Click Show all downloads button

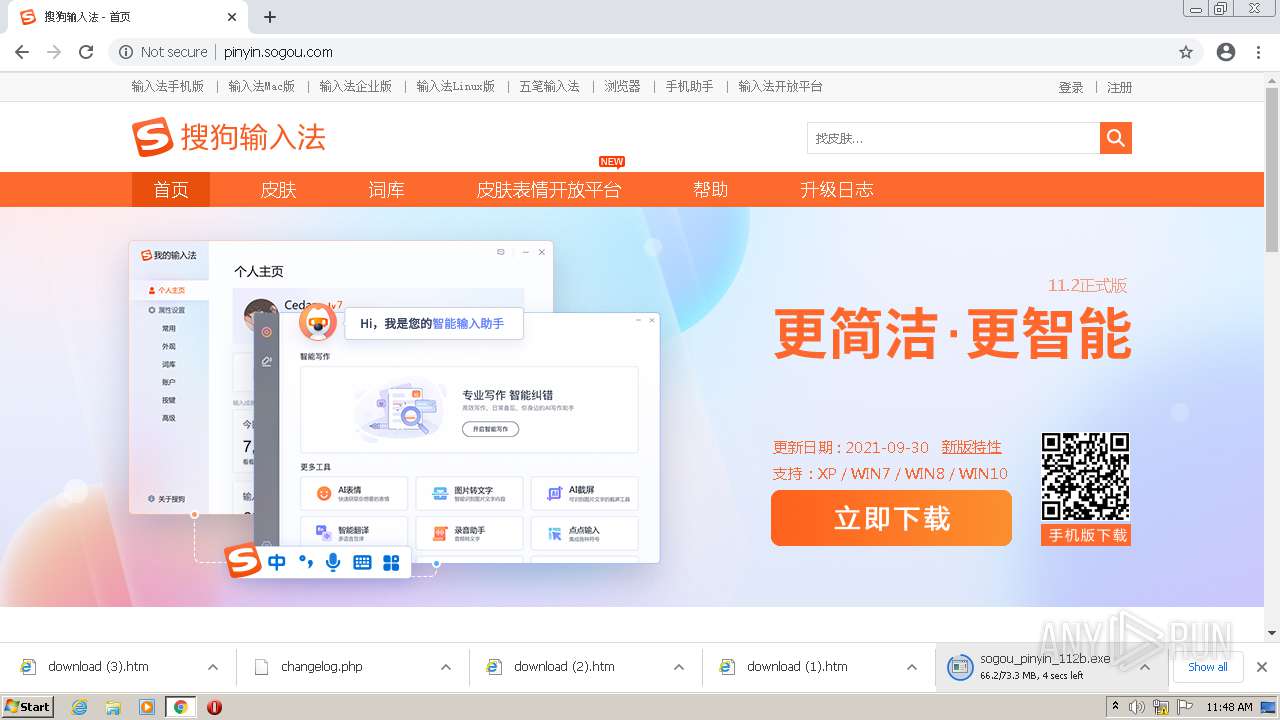point(1208,667)
